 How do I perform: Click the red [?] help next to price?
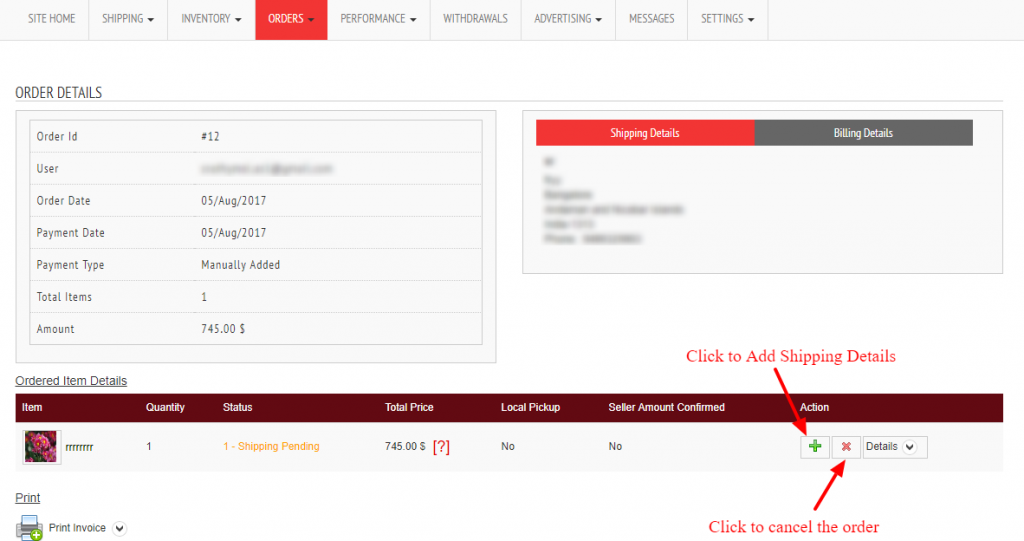tap(441, 447)
